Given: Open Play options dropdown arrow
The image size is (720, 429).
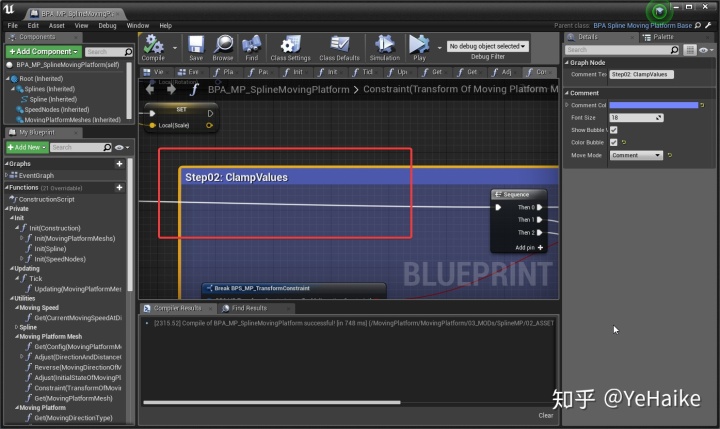Looking at the screenshot, I should tap(439, 47).
